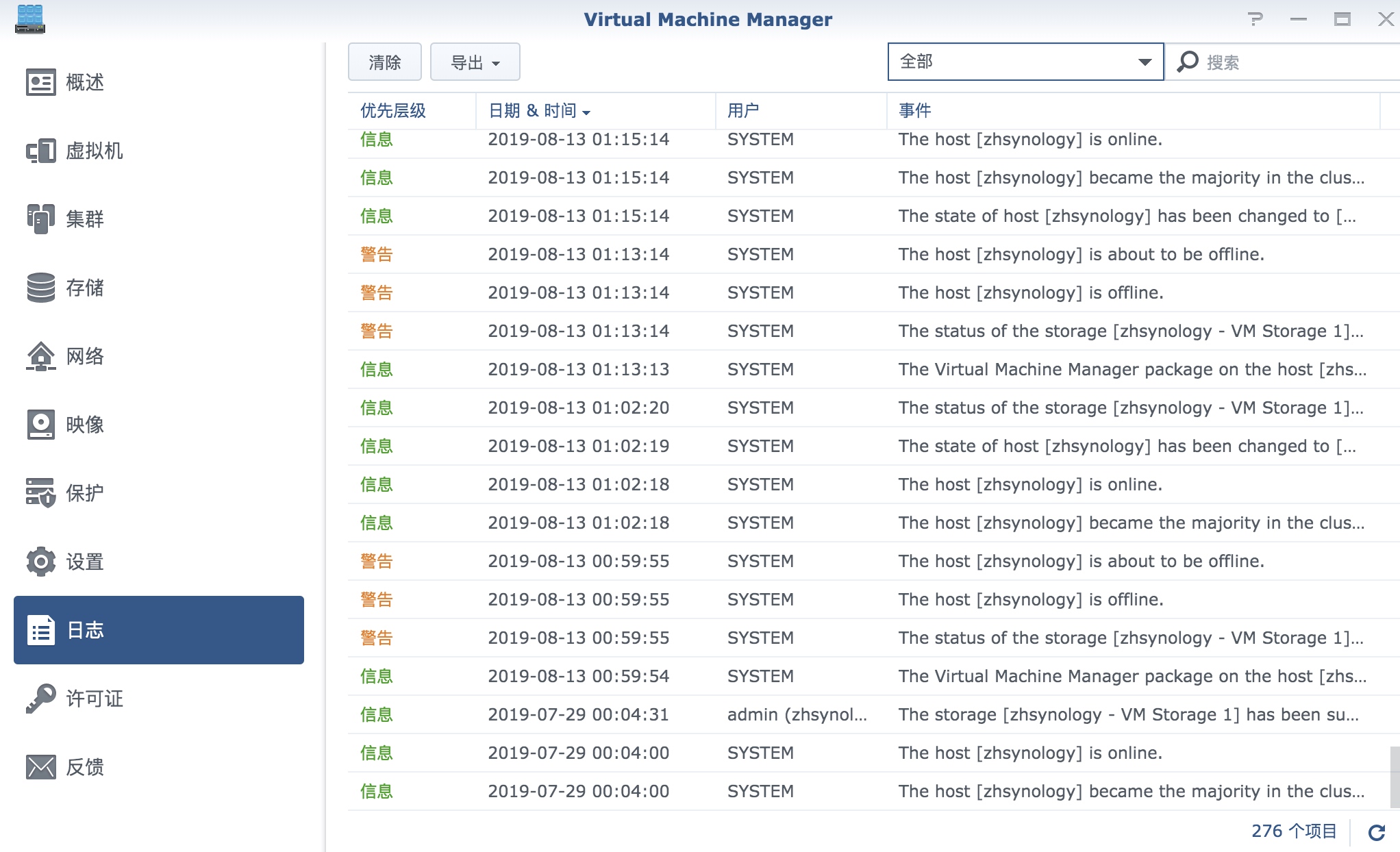Refresh the log list
The height and width of the screenshot is (852, 1400).
tap(1376, 832)
